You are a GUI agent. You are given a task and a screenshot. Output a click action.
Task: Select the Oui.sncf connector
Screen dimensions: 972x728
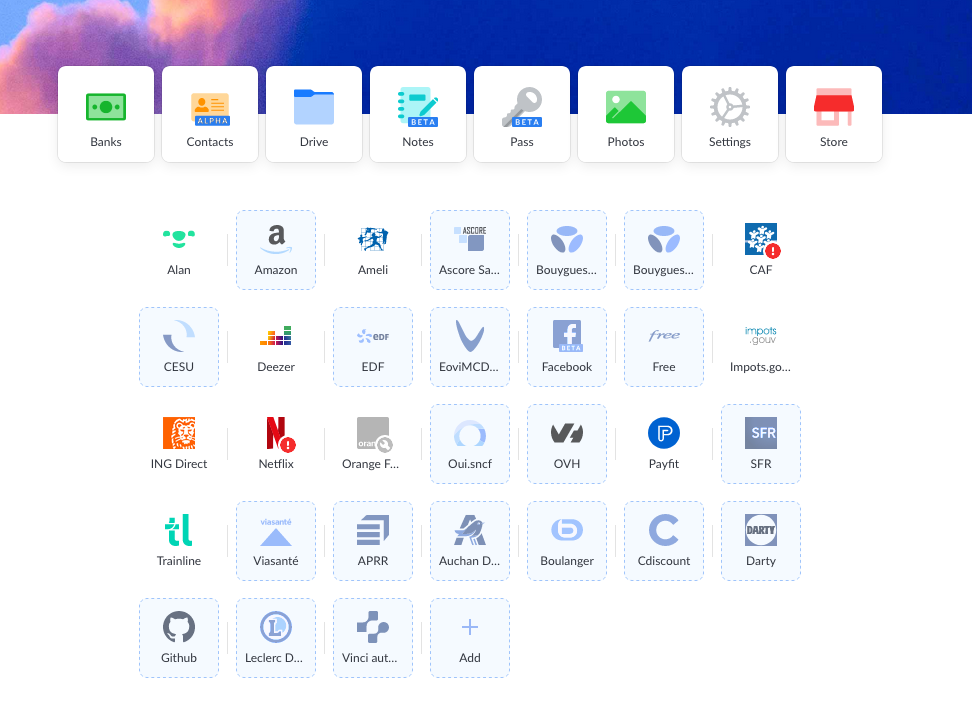pos(470,444)
